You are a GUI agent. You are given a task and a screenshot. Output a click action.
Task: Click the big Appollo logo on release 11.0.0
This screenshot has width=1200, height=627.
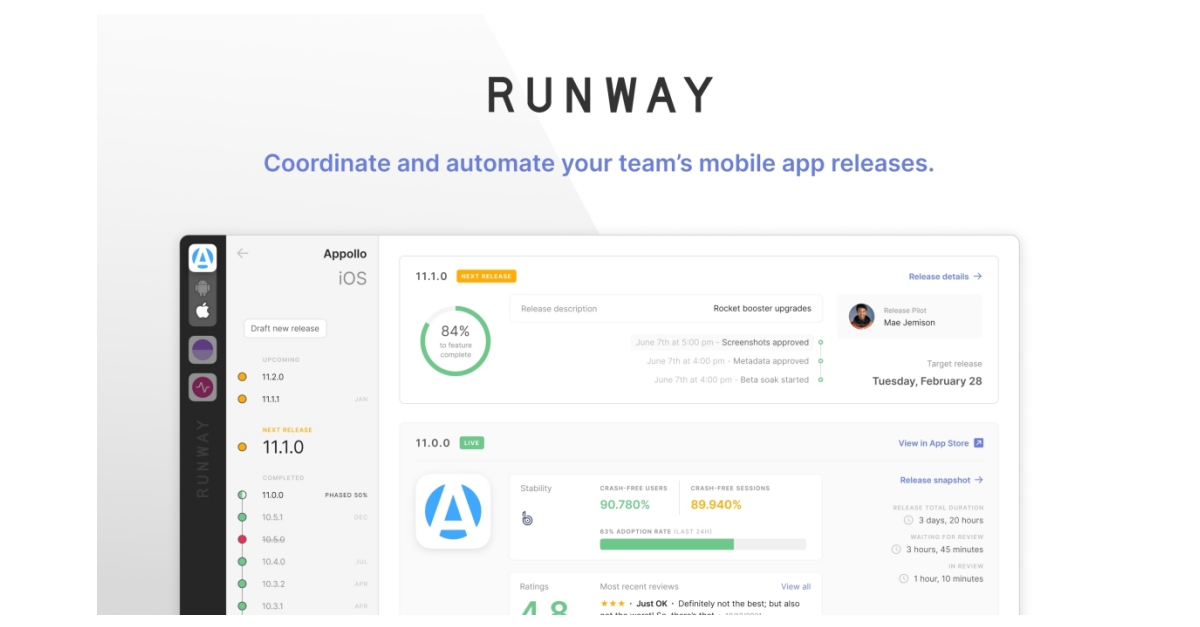[x=453, y=514]
